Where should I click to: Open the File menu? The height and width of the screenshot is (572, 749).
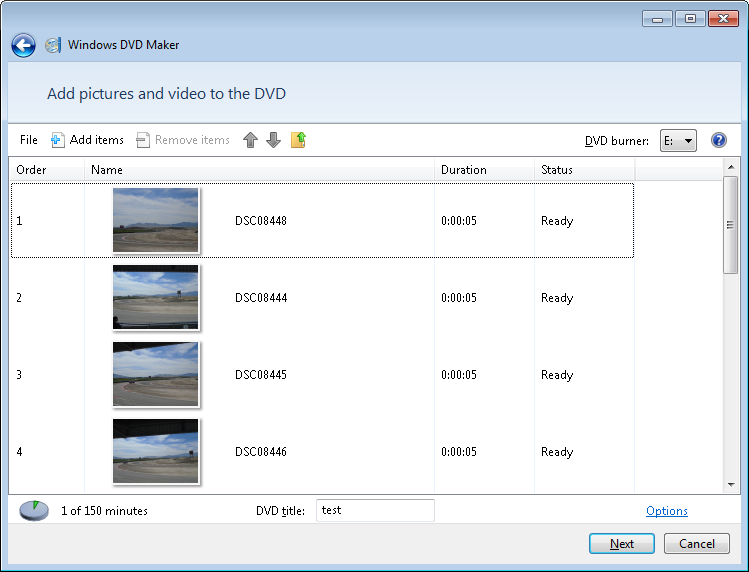pyautogui.click(x=29, y=140)
